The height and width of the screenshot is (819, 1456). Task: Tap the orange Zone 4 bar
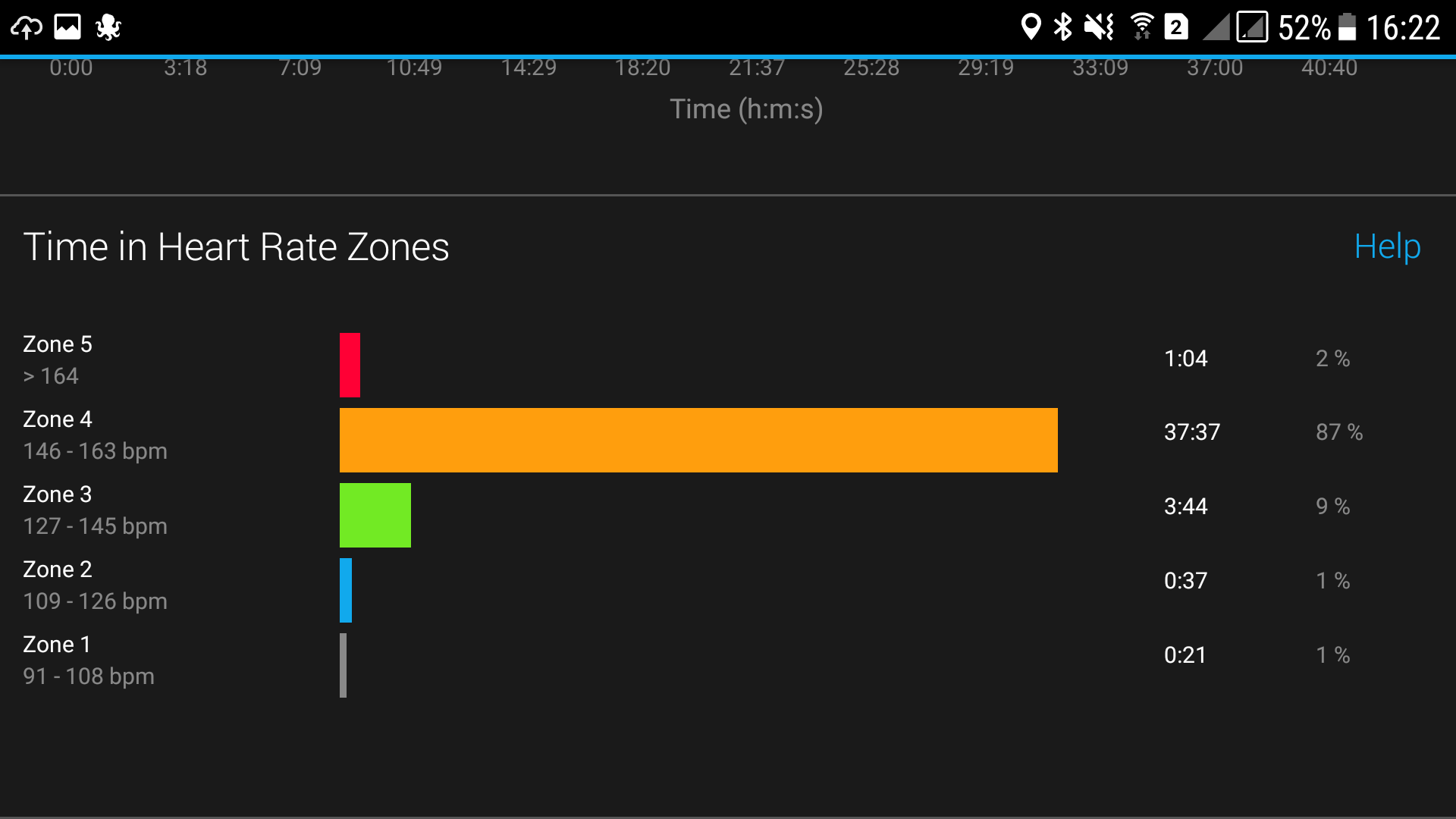[698, 440]
